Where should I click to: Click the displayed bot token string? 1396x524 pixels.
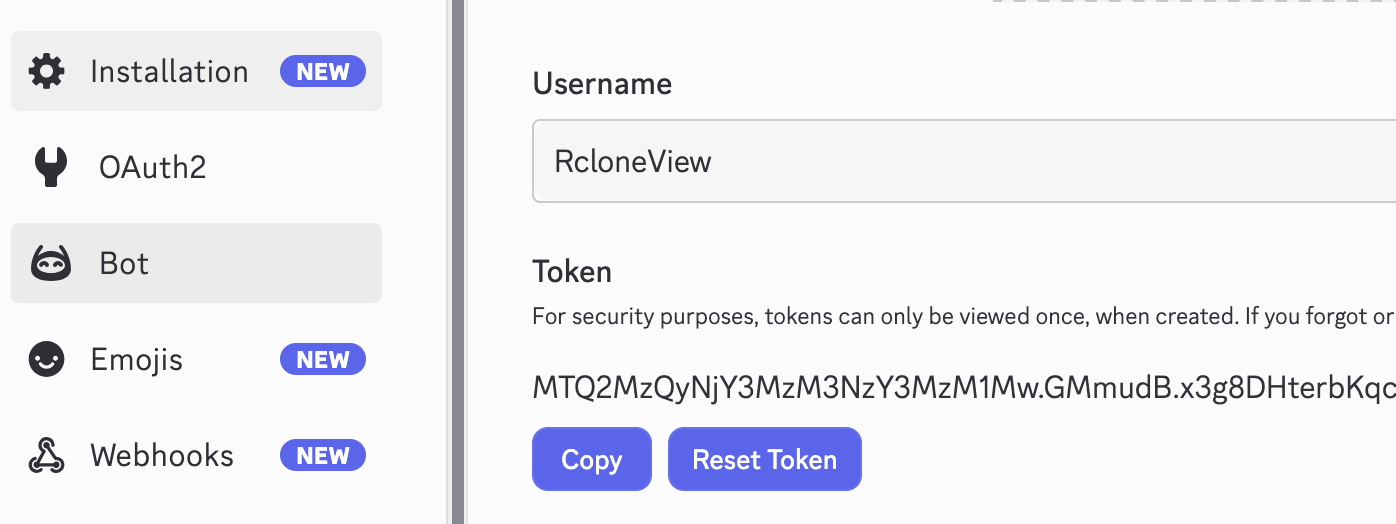pos(962,389)
